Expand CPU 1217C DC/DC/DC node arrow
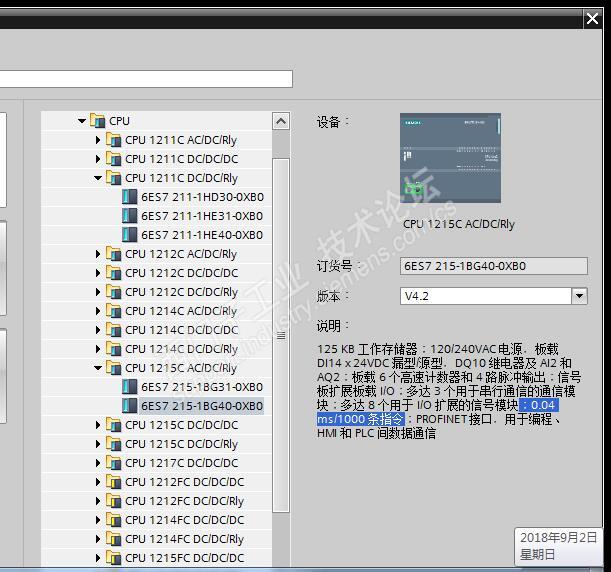The image size is (611, 572). pos(98,463)
